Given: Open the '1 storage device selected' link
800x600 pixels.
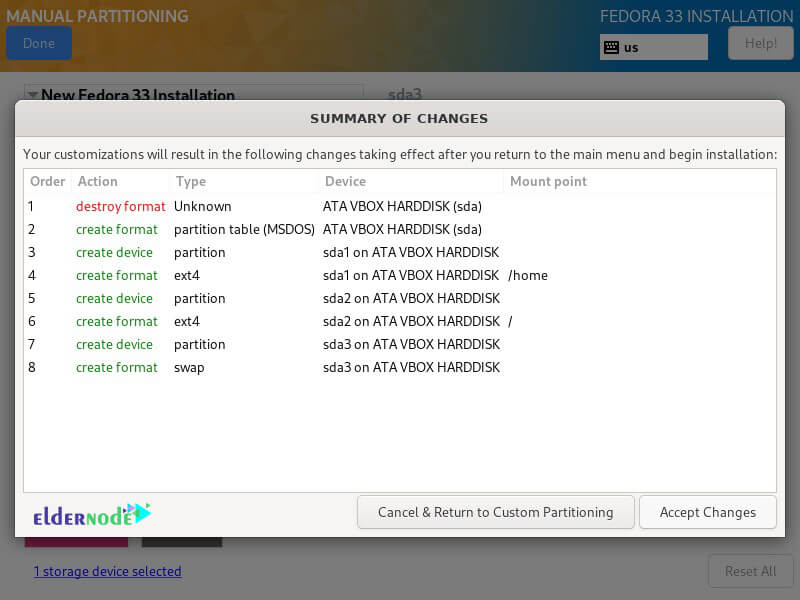Looking at the screenshot, I should [x=107, y=571].
